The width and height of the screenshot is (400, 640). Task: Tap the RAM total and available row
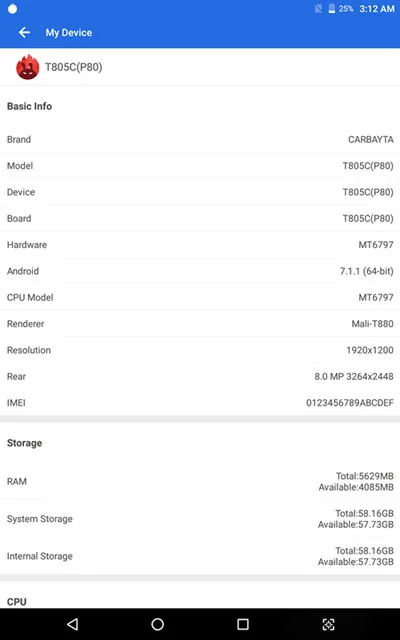[200, 481]
